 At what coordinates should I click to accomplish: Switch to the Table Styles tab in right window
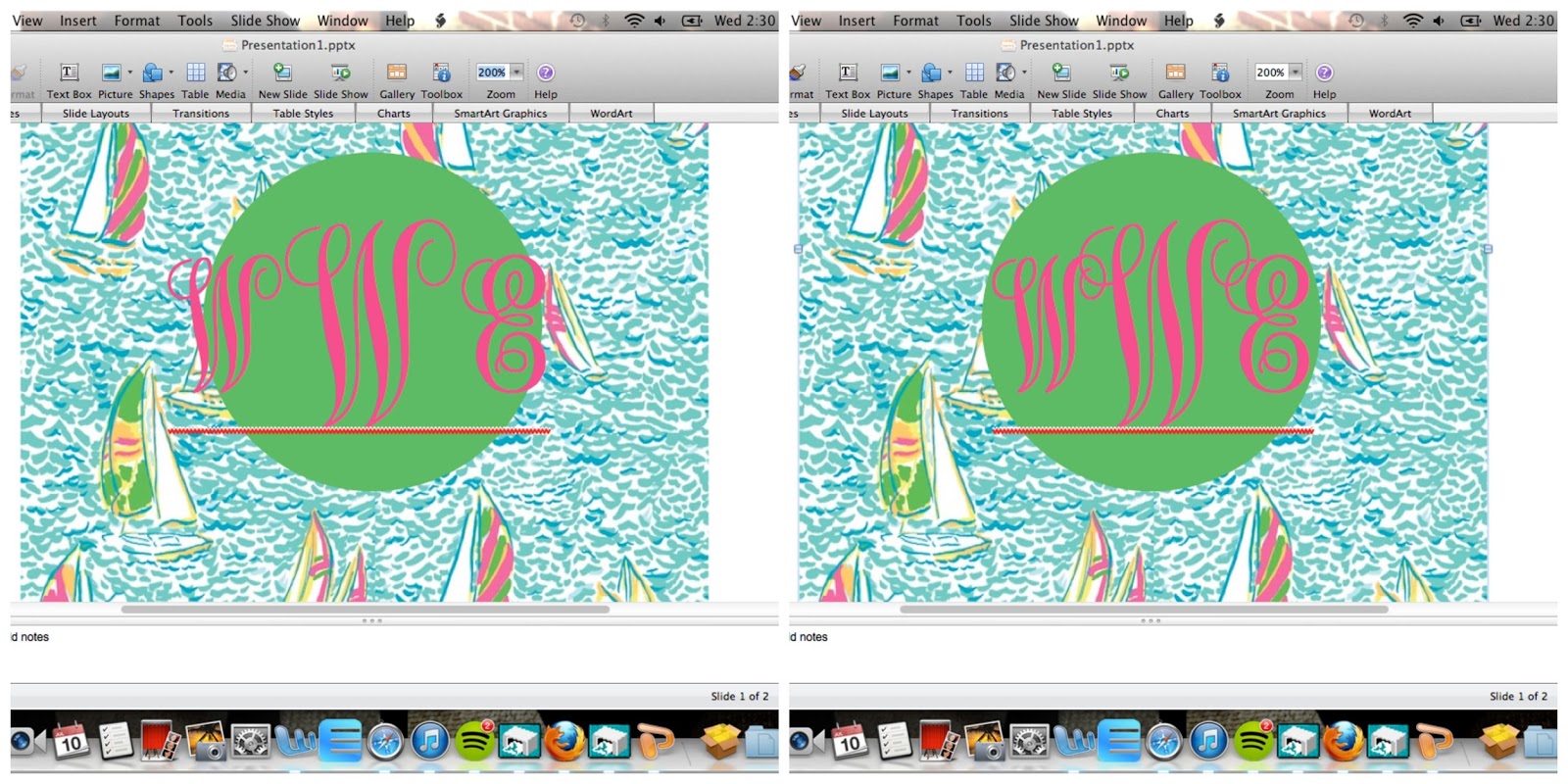tap(1082, 114)
